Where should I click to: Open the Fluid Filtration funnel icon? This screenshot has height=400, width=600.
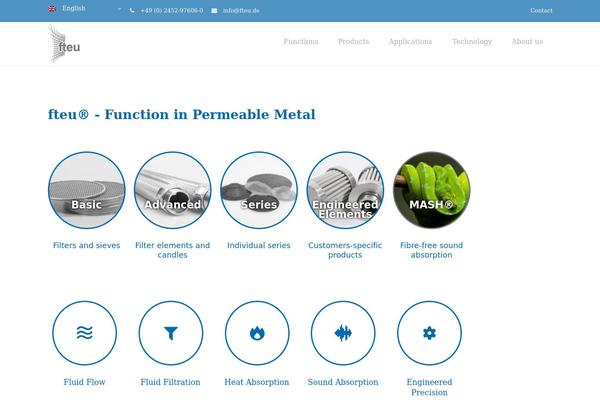click(171, 333)
